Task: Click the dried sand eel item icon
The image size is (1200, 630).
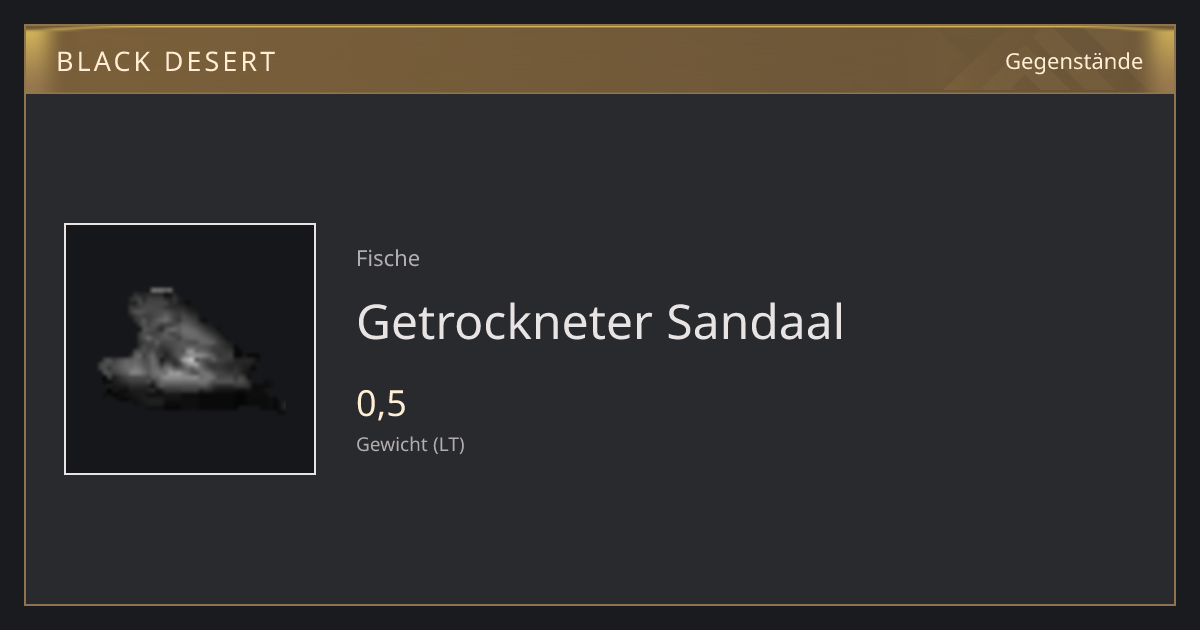Action: pyautogui.click(x=190, y=348)
